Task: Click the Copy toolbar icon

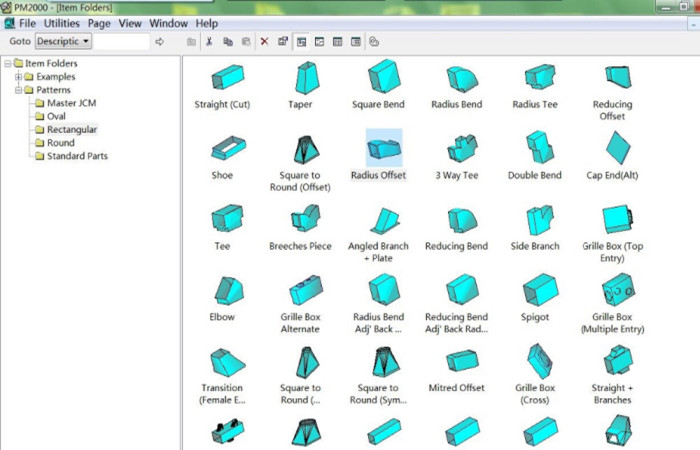Action: pyautogui.click(x=228, y=42)
